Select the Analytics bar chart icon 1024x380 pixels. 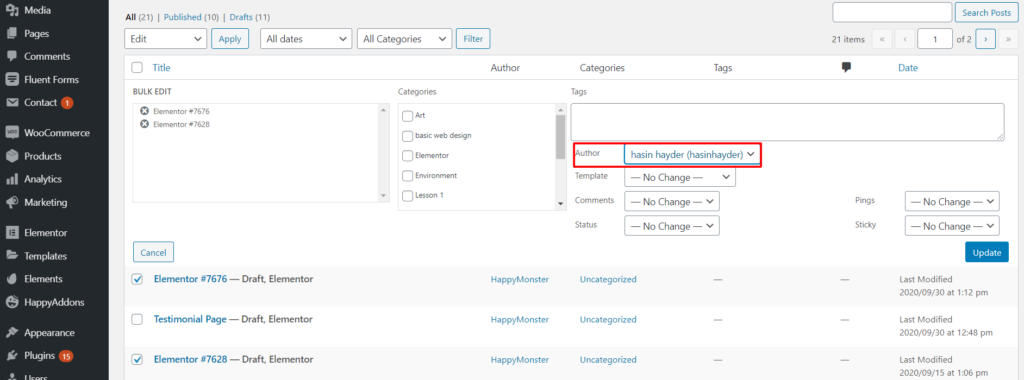[12, 179]
